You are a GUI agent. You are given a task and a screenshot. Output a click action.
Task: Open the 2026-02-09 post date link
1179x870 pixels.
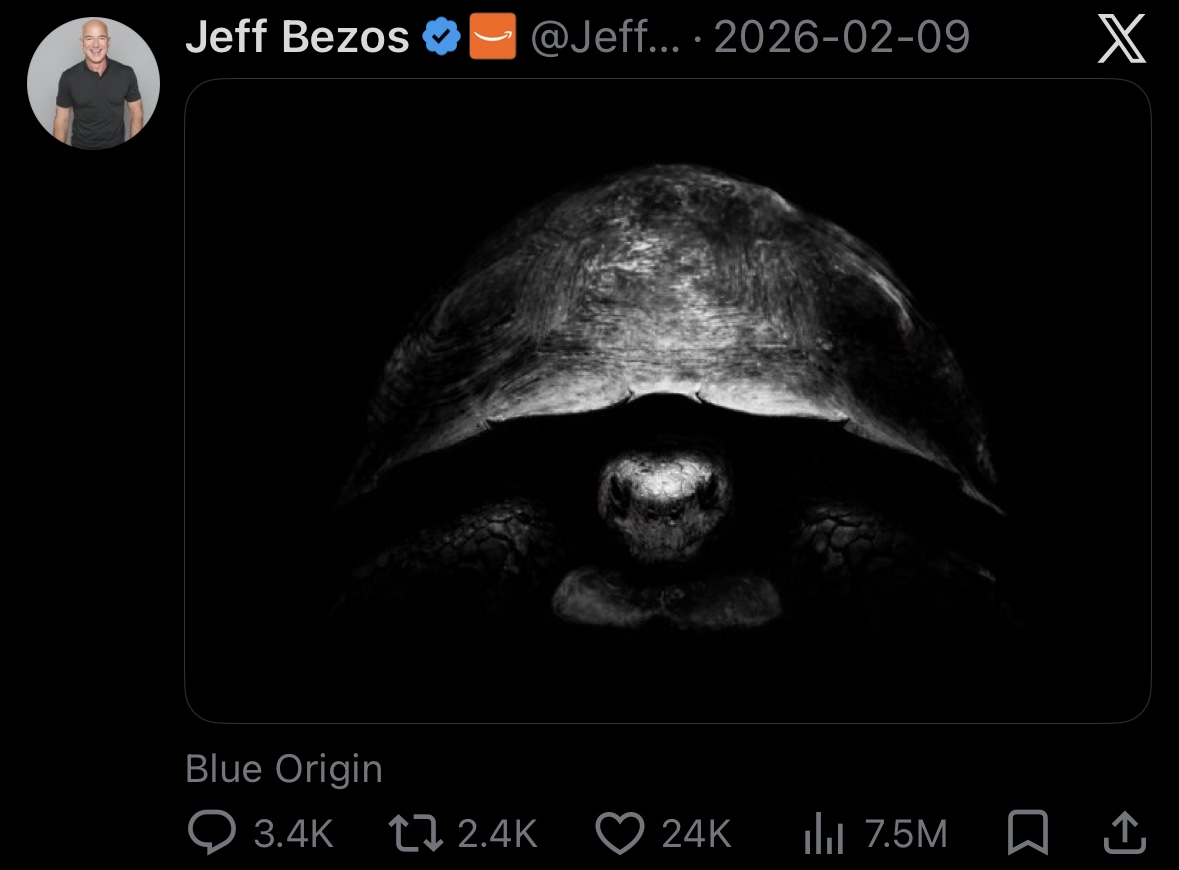[842, 37]
